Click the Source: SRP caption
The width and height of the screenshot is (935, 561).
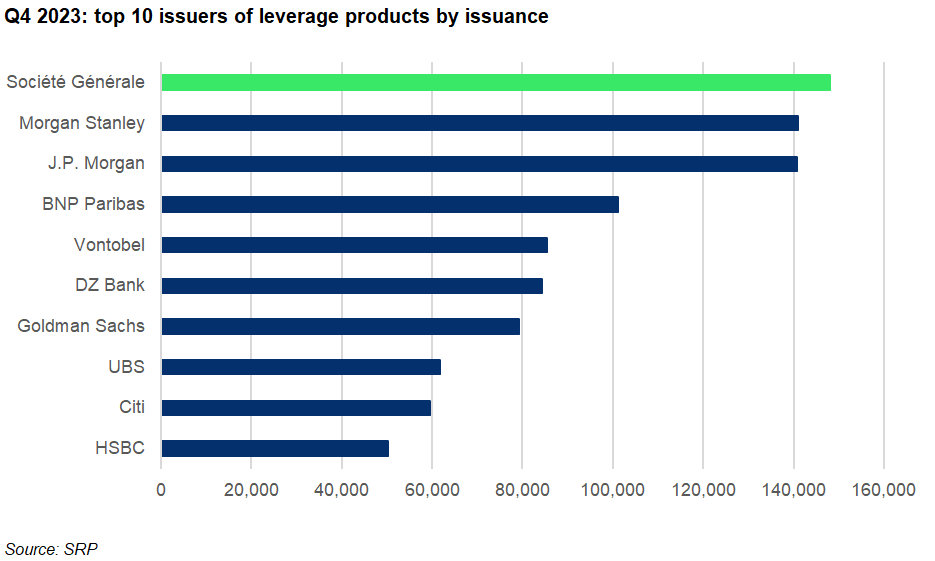51,549
